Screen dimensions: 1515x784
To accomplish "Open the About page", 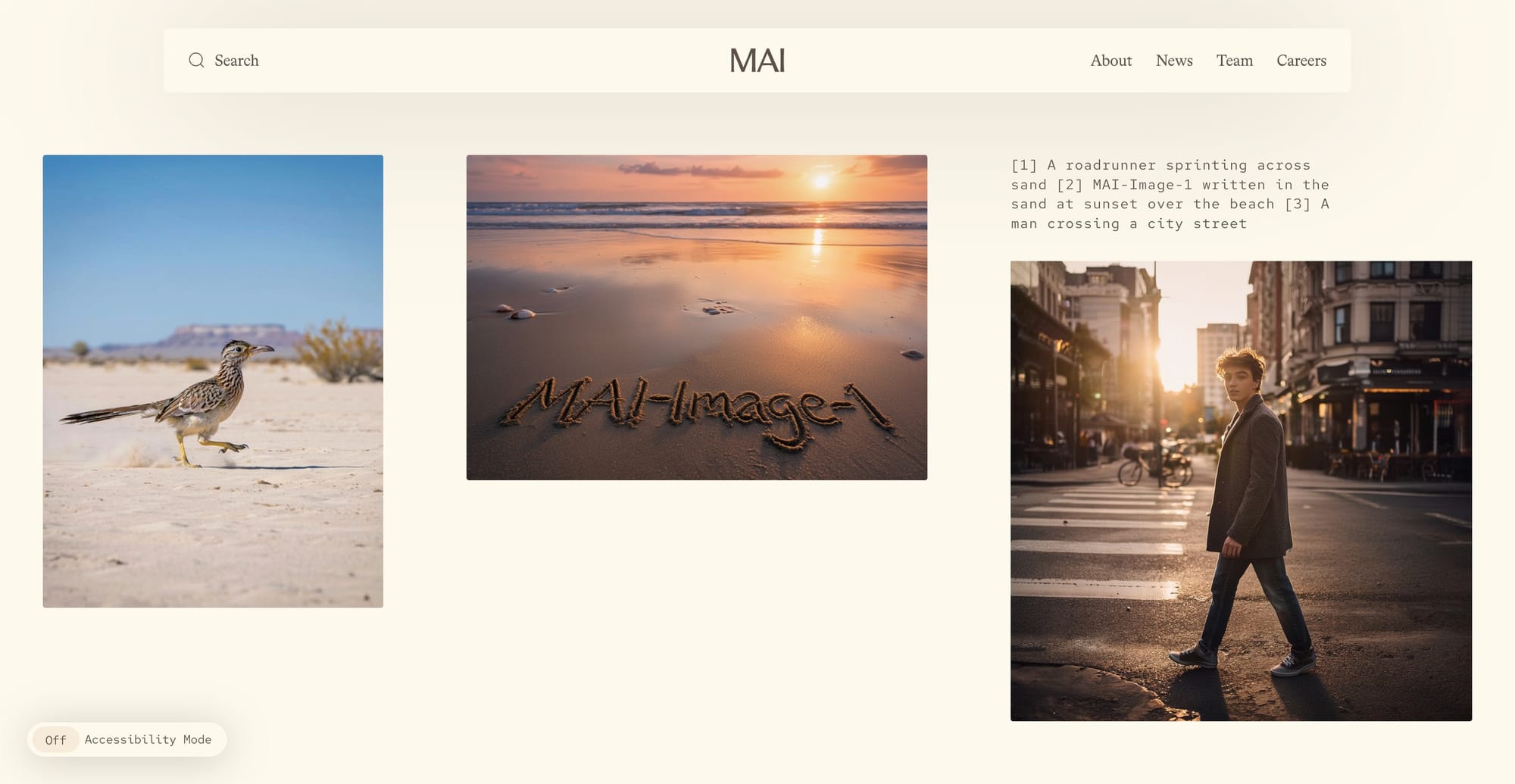I will (1110, 61).
